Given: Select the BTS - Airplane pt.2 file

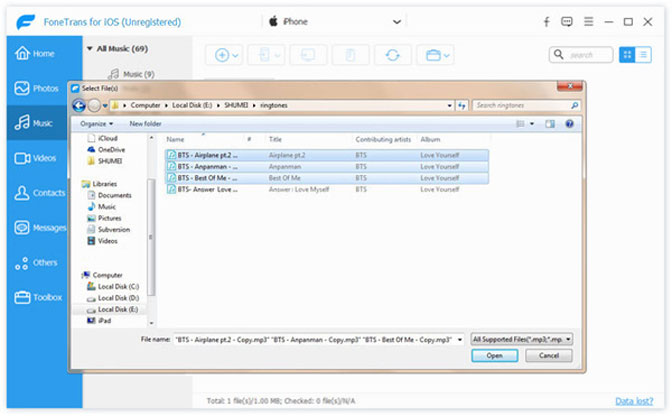Looking at the screenshot, I should coord(327,155).
